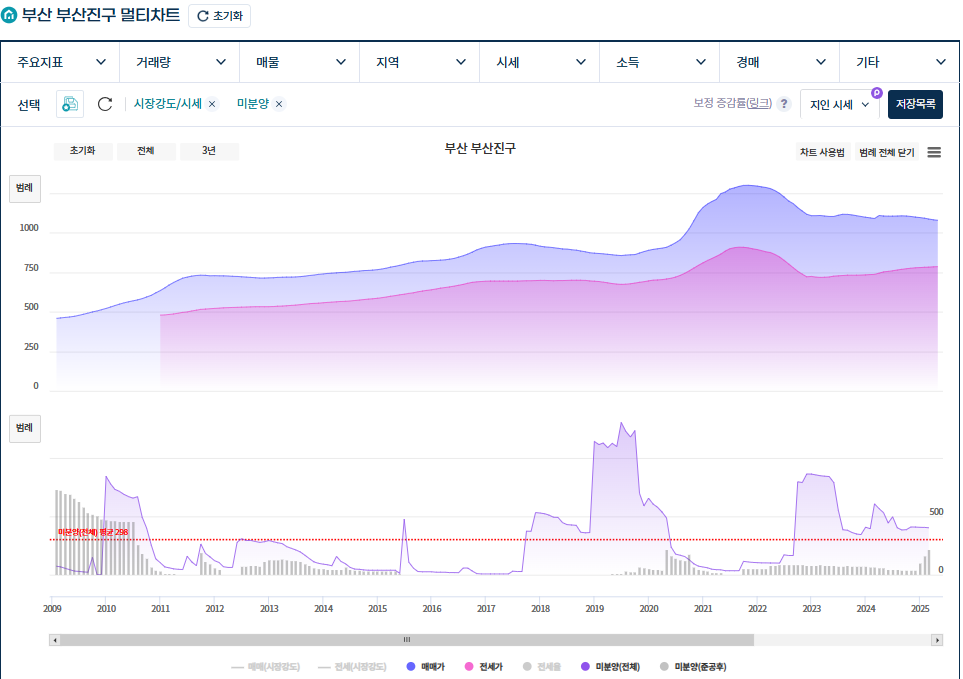
Task: Click the ? help icon beside 보정 증감률
Action: tap(784, 104)
